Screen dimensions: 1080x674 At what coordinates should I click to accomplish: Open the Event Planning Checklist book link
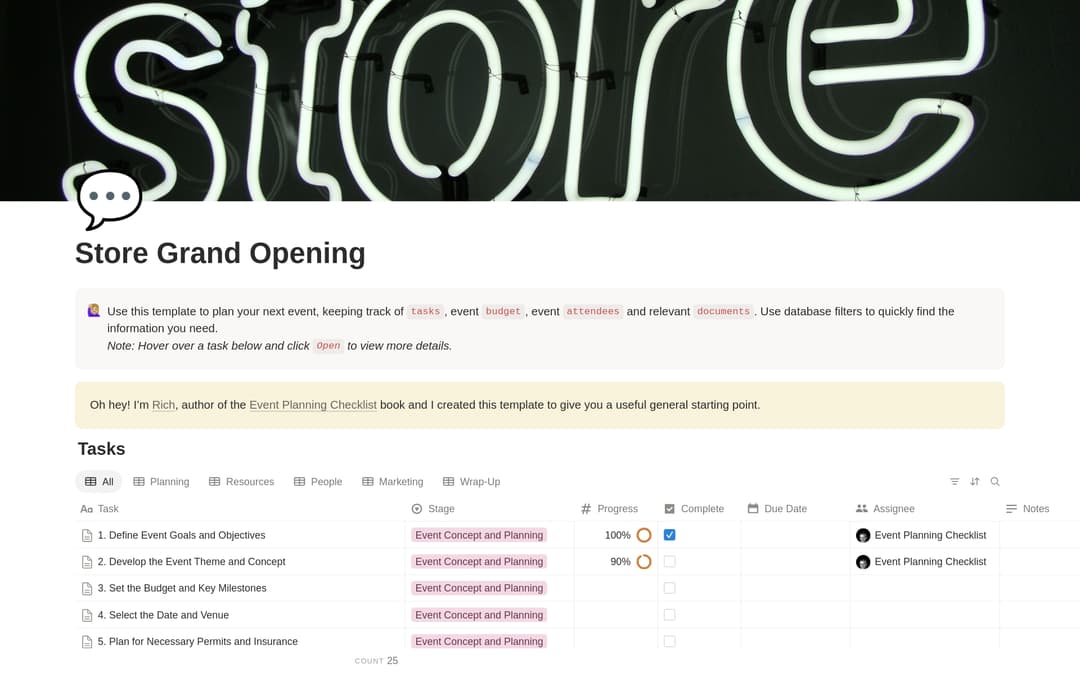click(313, 405)
